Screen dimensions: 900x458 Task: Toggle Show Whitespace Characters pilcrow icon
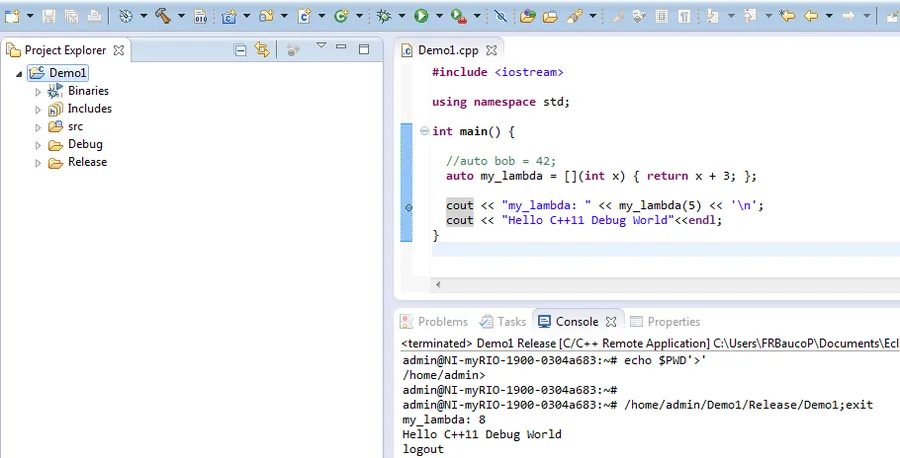click(684, 16)
